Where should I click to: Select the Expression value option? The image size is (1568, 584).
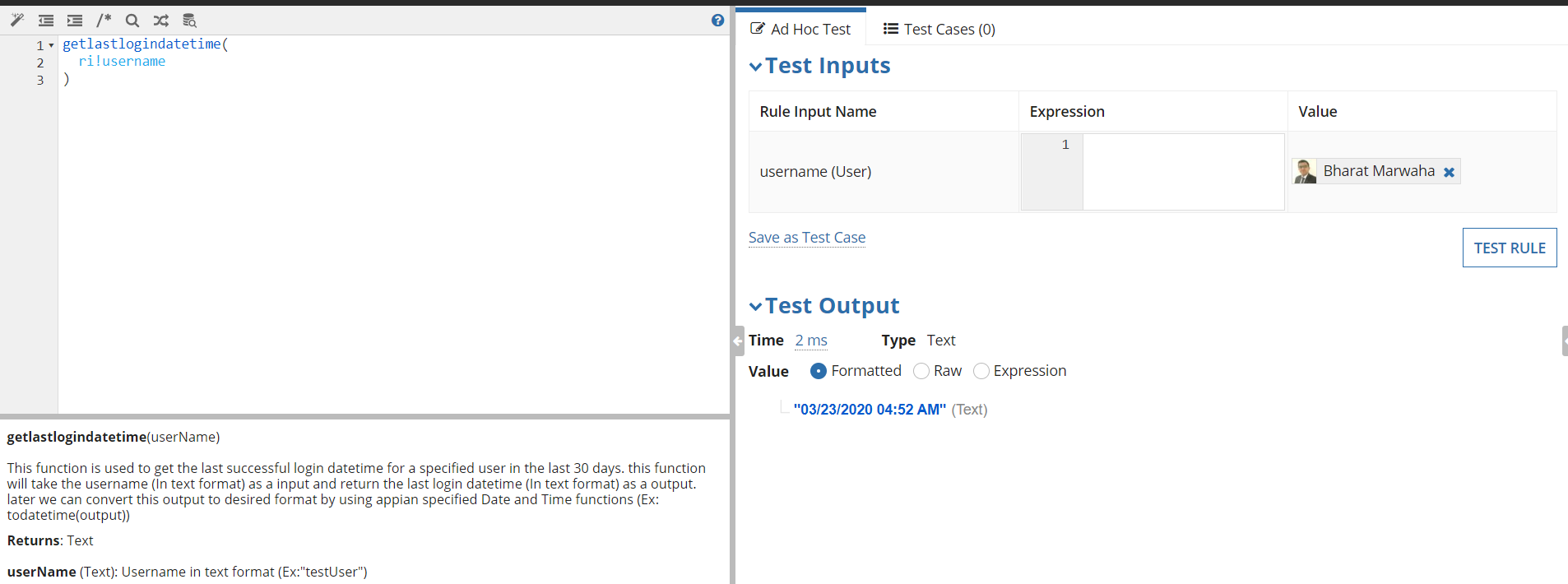(981, 371)
